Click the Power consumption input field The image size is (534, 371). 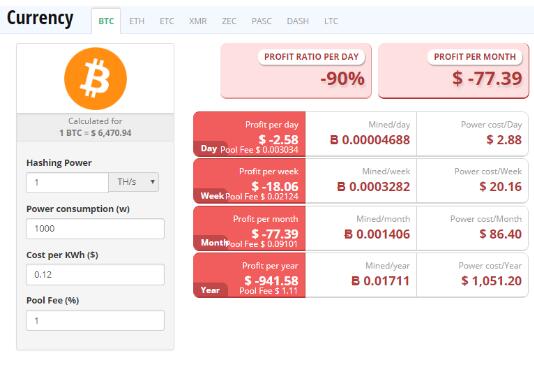(95, 228)
